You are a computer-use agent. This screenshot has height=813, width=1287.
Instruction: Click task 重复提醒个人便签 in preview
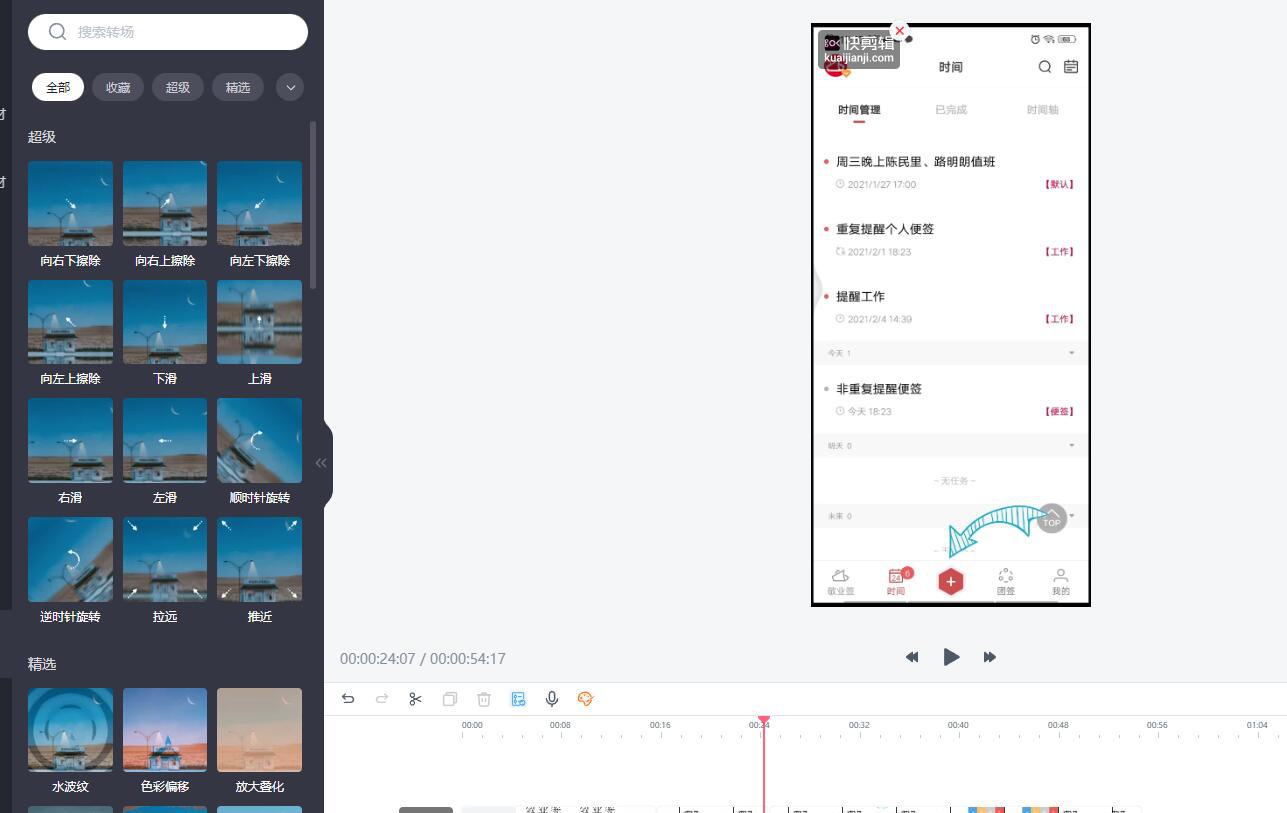(x=885, y=229)
